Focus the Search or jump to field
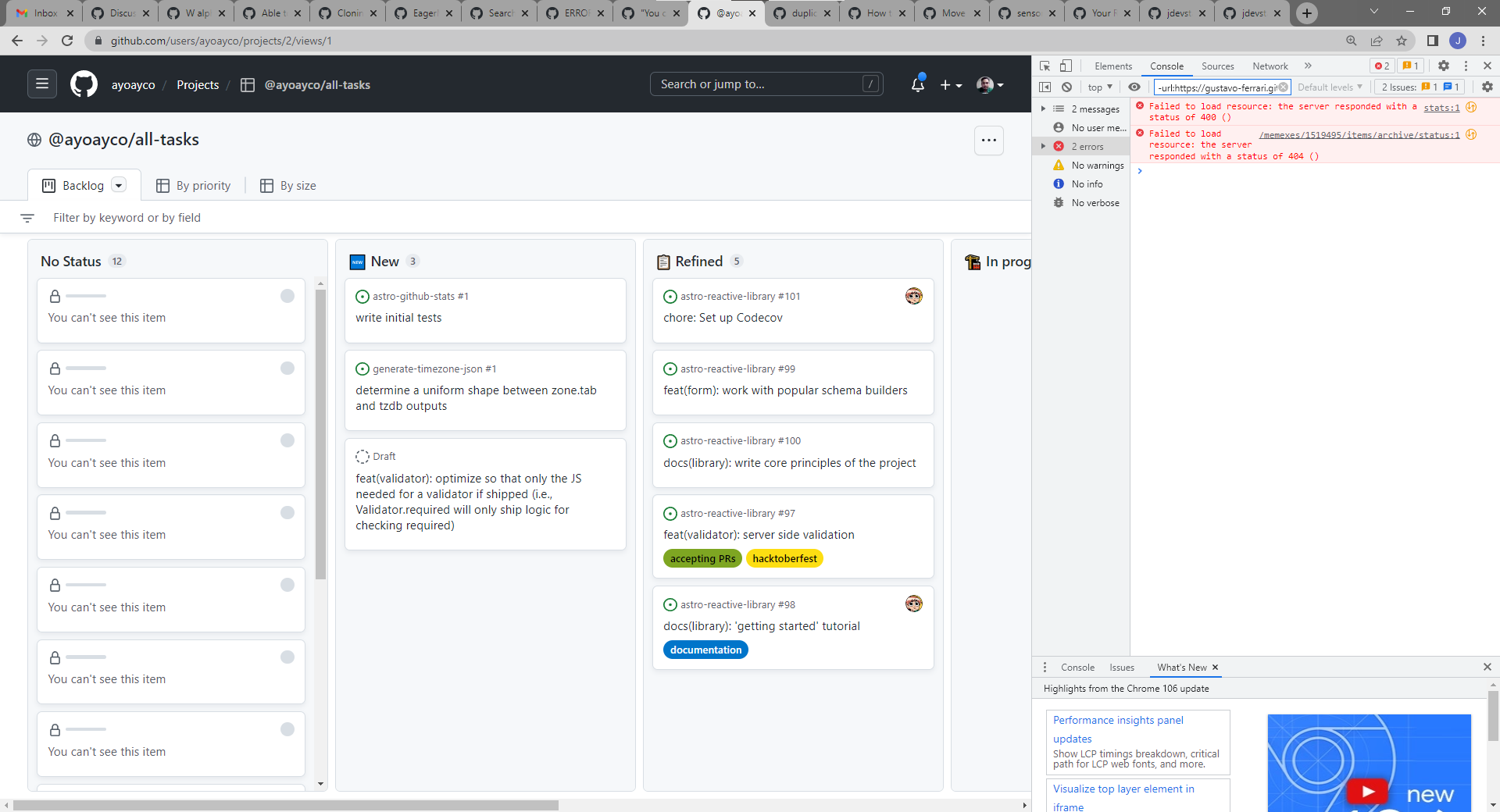This screenshot has width=1500, height=812. 766,84
